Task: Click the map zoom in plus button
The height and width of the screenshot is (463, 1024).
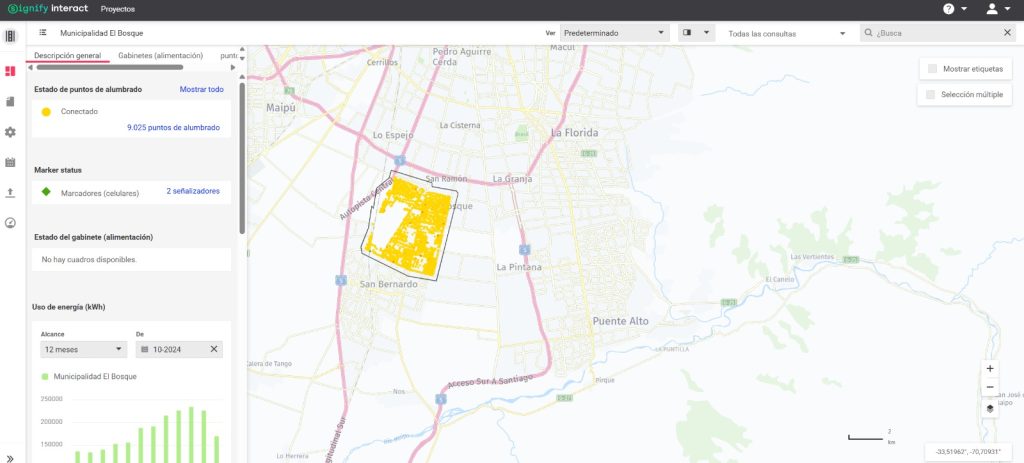Action: coord(989,368)
